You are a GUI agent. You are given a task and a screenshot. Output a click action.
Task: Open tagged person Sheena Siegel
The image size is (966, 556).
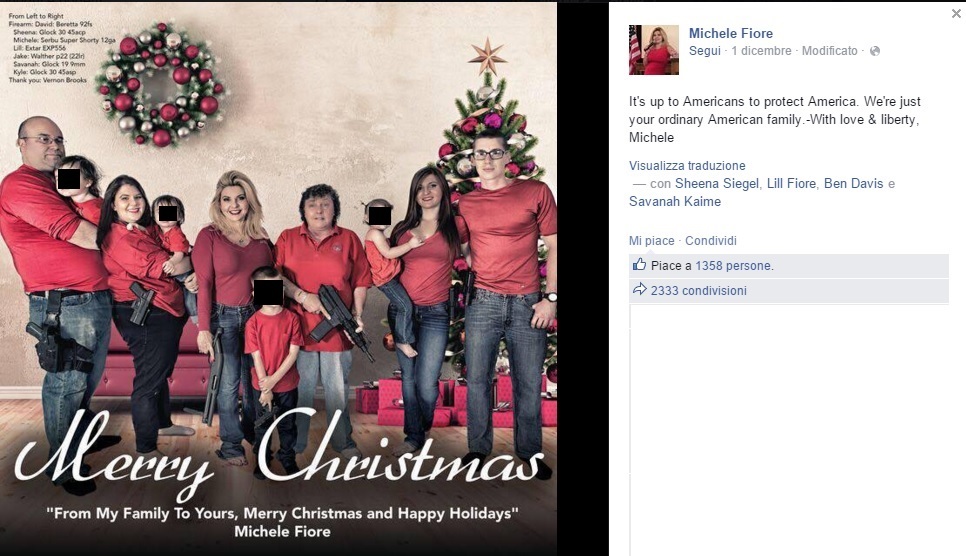tap(716, 184)
